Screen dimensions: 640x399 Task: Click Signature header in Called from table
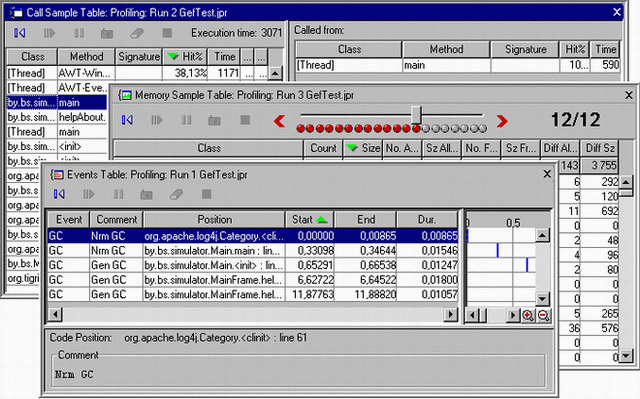pyautogui.click(x=525, y=49)
